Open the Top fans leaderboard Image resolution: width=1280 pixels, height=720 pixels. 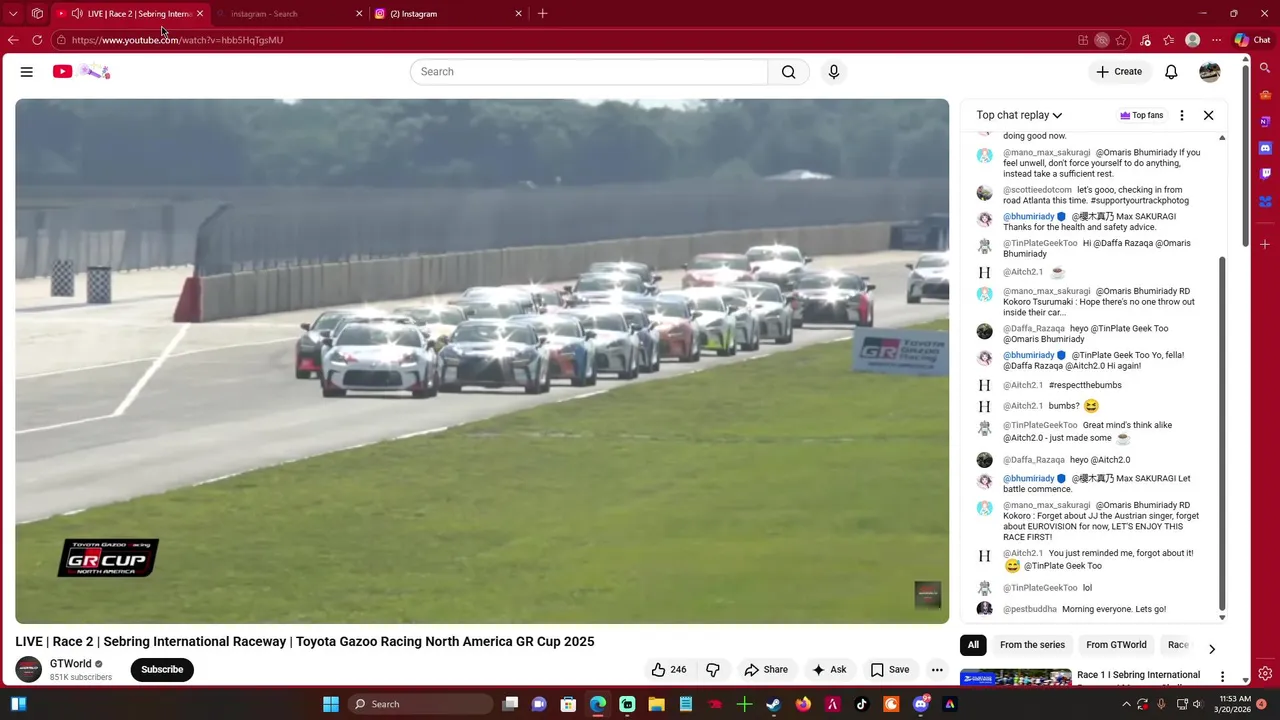click(1141, 115)
